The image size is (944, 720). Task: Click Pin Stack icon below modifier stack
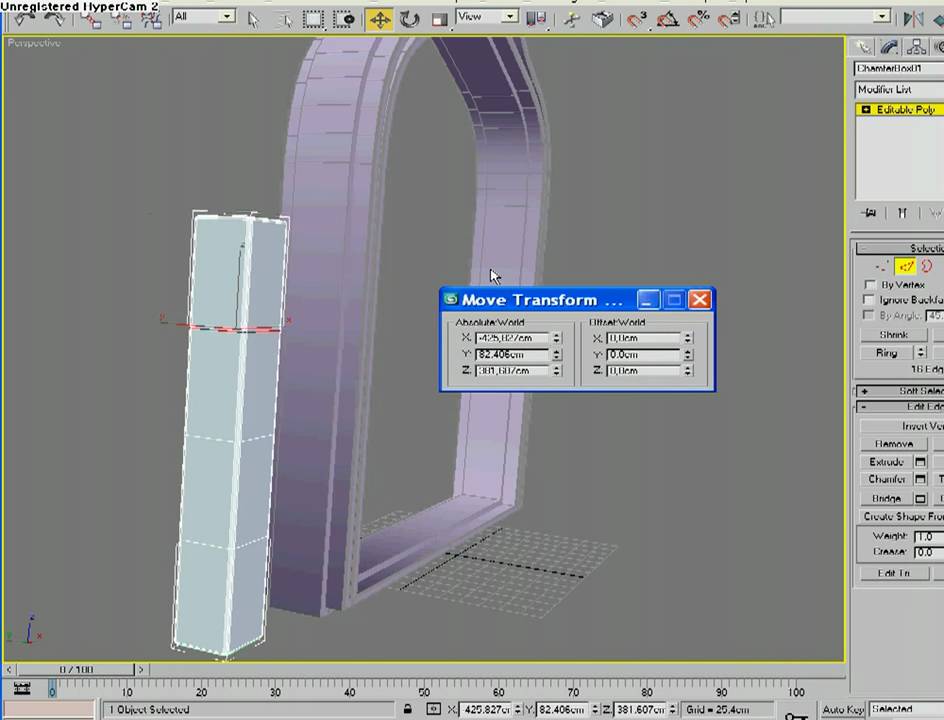[869, 213]
